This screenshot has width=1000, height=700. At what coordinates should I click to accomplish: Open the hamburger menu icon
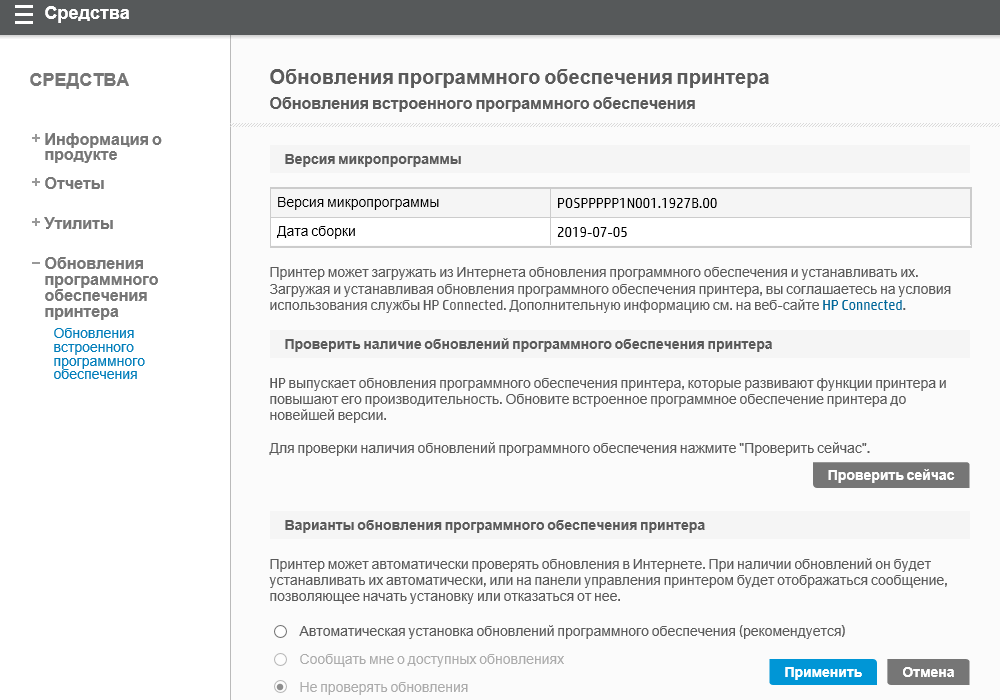23,15
